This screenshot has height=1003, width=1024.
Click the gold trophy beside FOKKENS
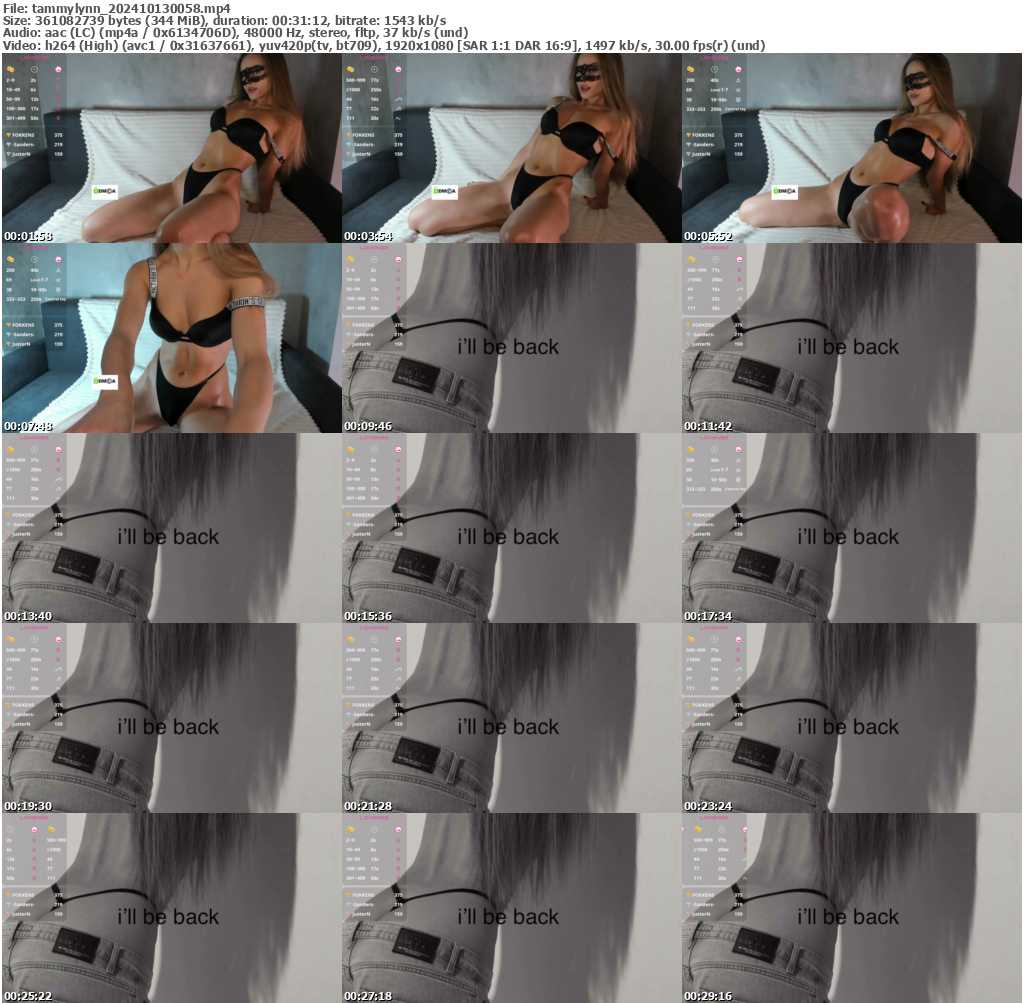[9, 135]
